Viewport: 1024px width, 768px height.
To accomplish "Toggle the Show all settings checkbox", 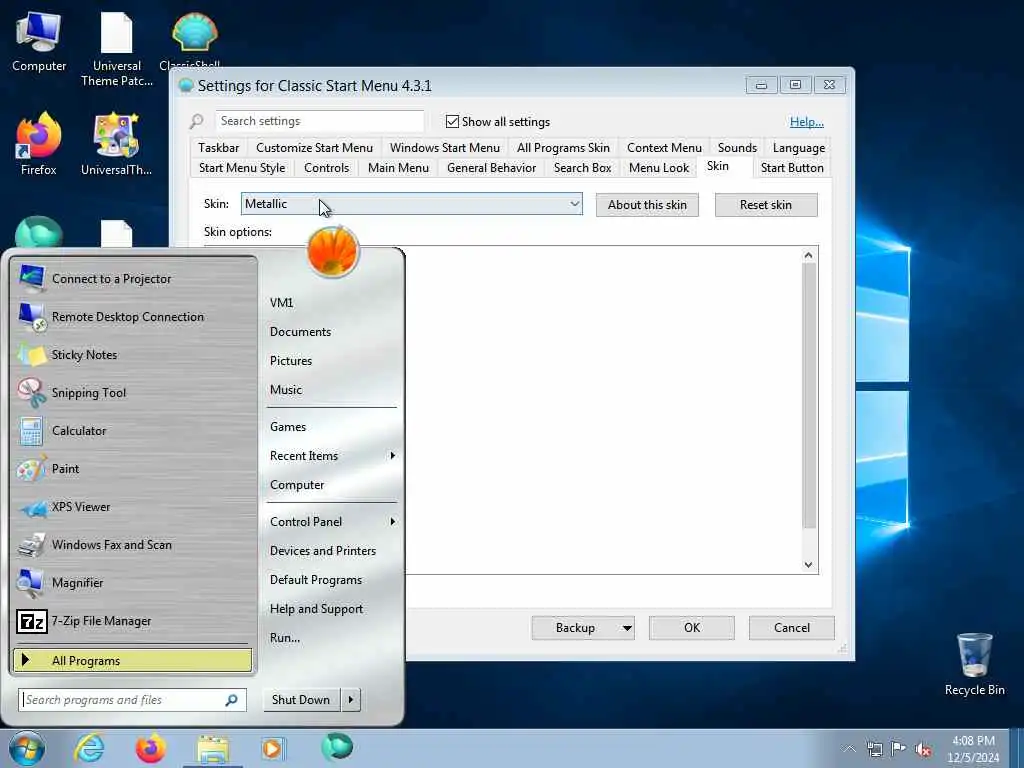I will pyautogui.click(x=452, y=121).
